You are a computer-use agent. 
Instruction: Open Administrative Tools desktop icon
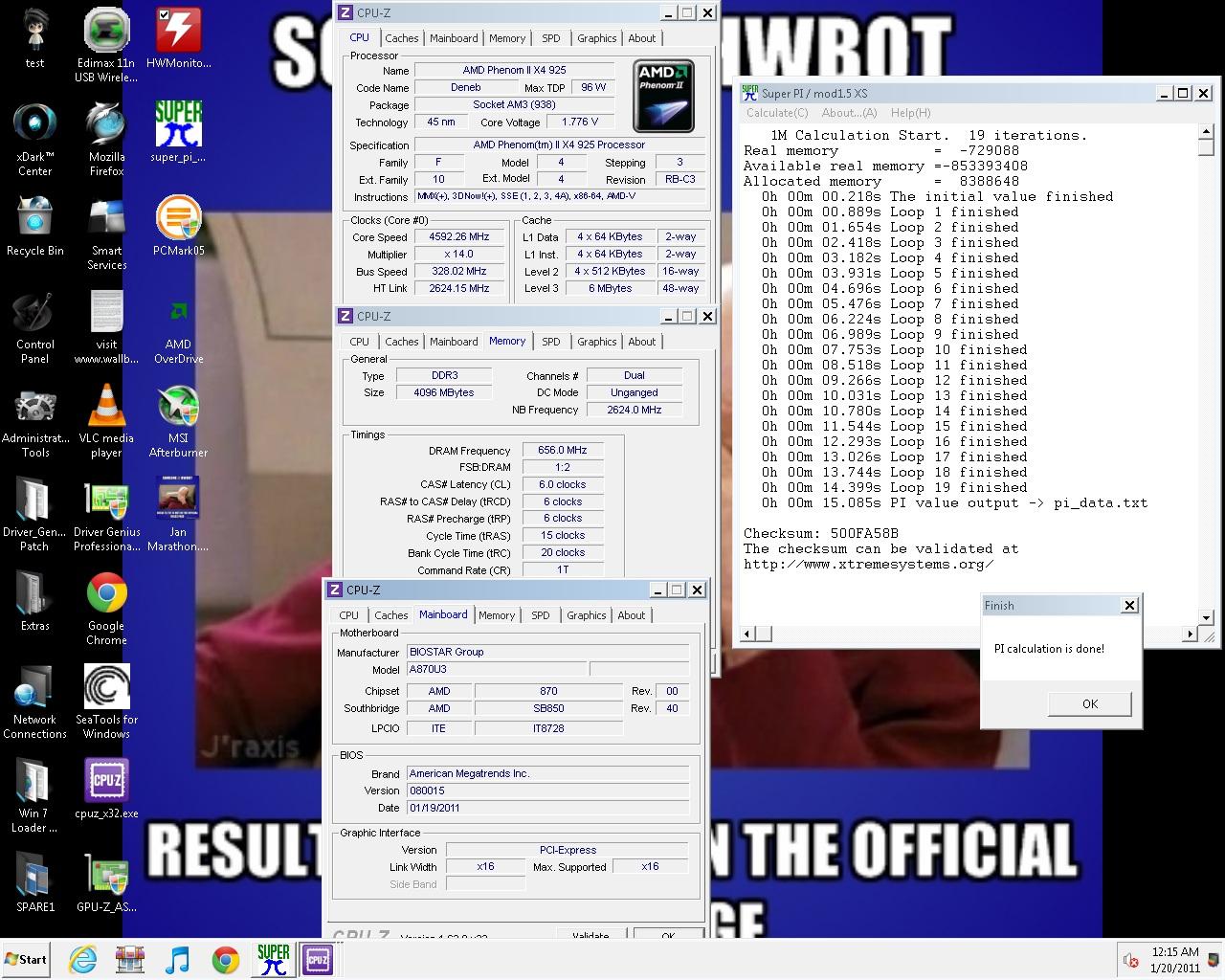coord(34,421)
